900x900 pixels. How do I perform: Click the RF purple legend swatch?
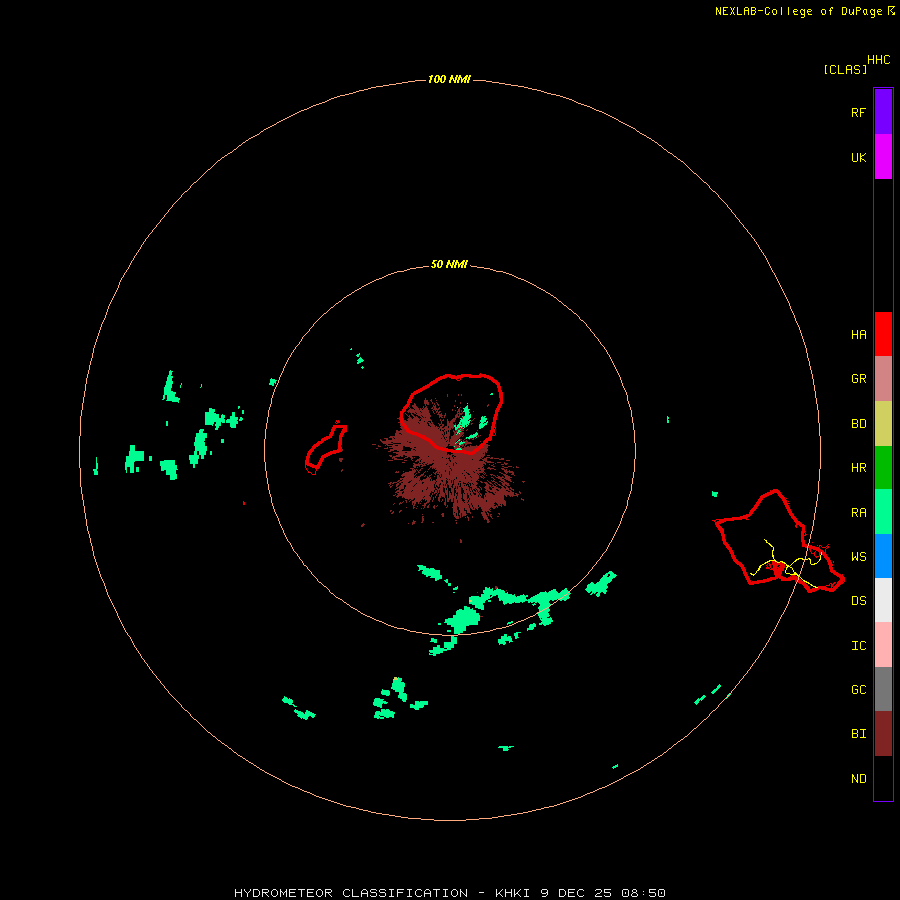(x=883, y=112)
